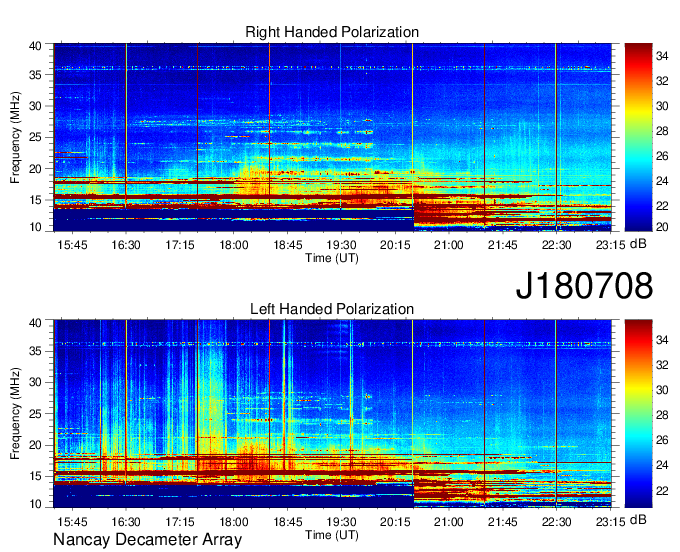Click 18:45 tick on Right Handed time axis
This screenshot has height=552, width=680.
pos(288,245)
